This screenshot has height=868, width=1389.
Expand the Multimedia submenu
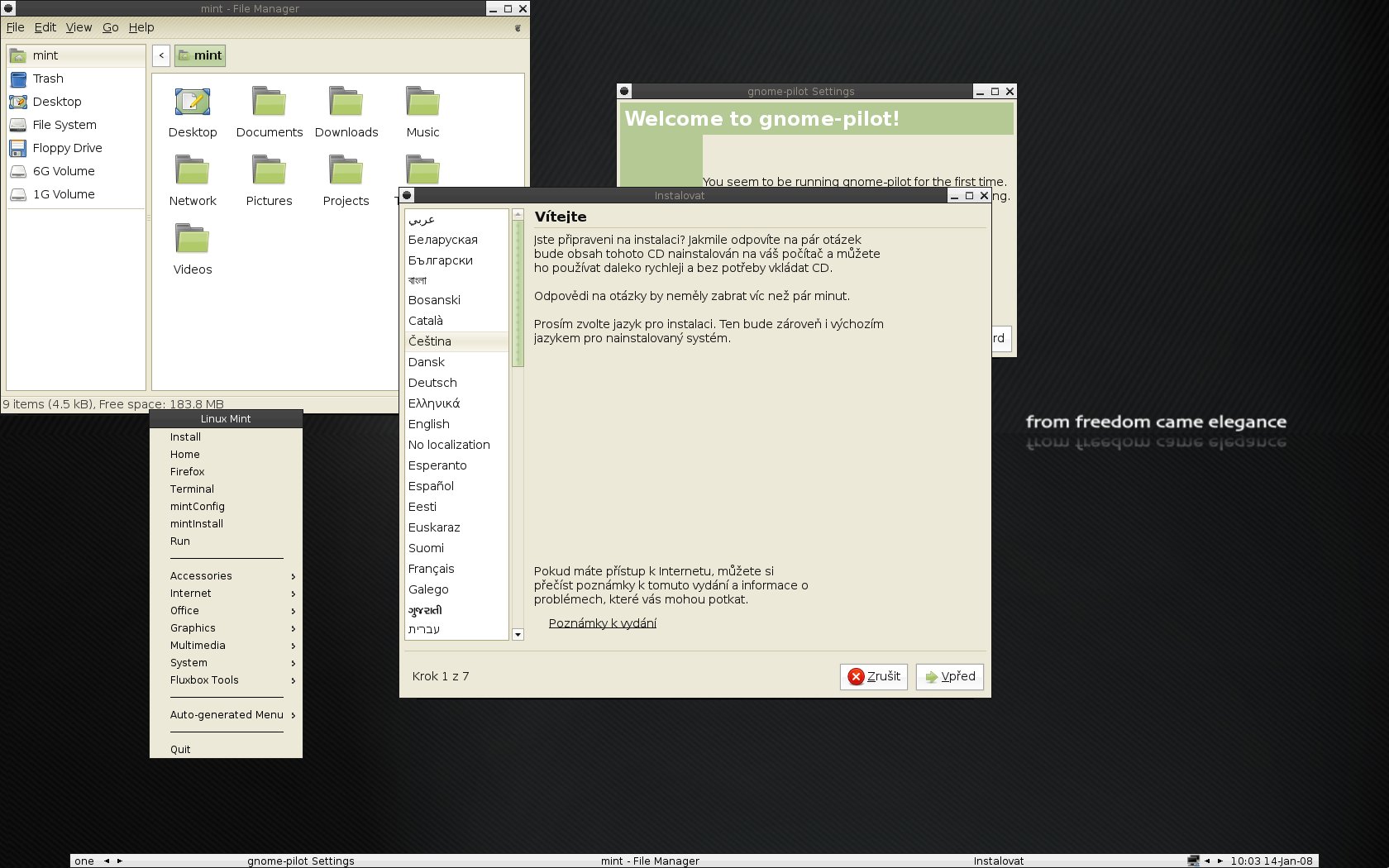click(x=226, y=646)
